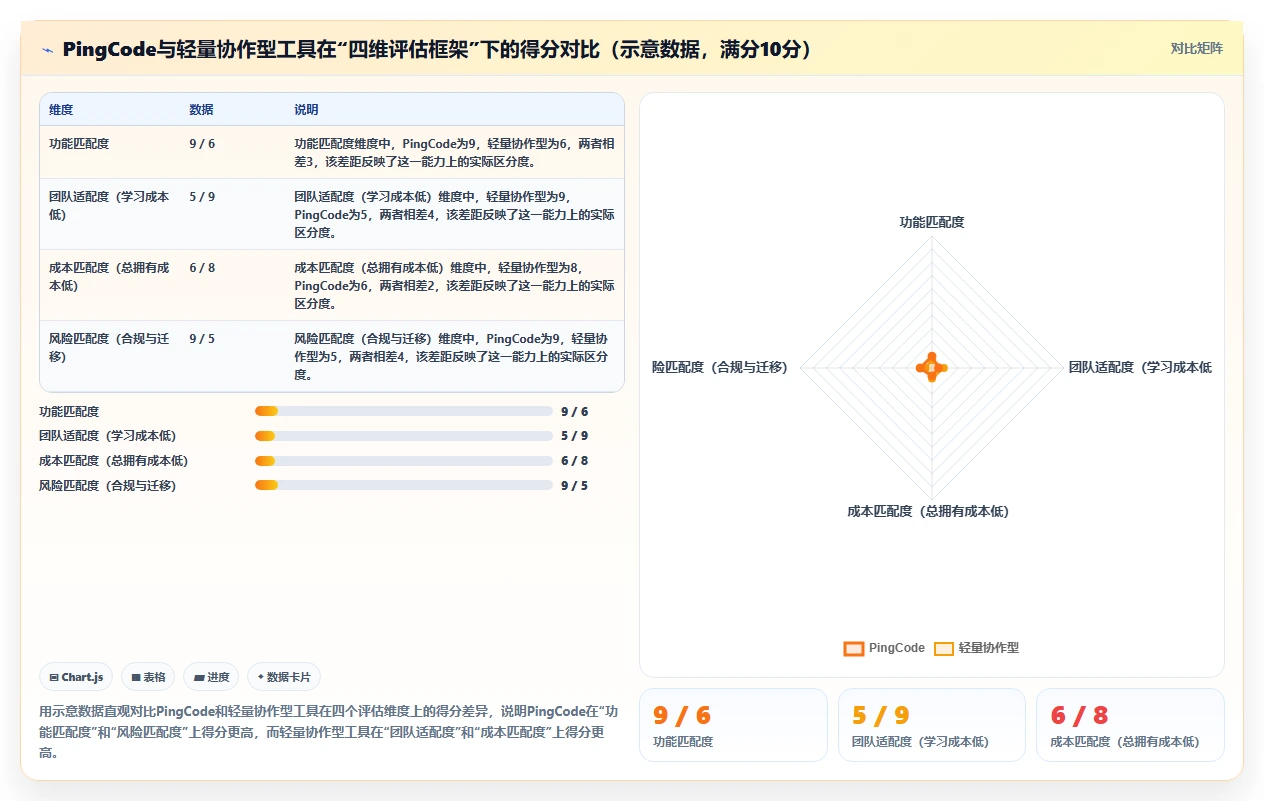The width and height of the screenshot is (1264, 801).
Task: Click the 6 / 8 value beside progress bar
Action: pyautogui.click(x=575, y=461)
